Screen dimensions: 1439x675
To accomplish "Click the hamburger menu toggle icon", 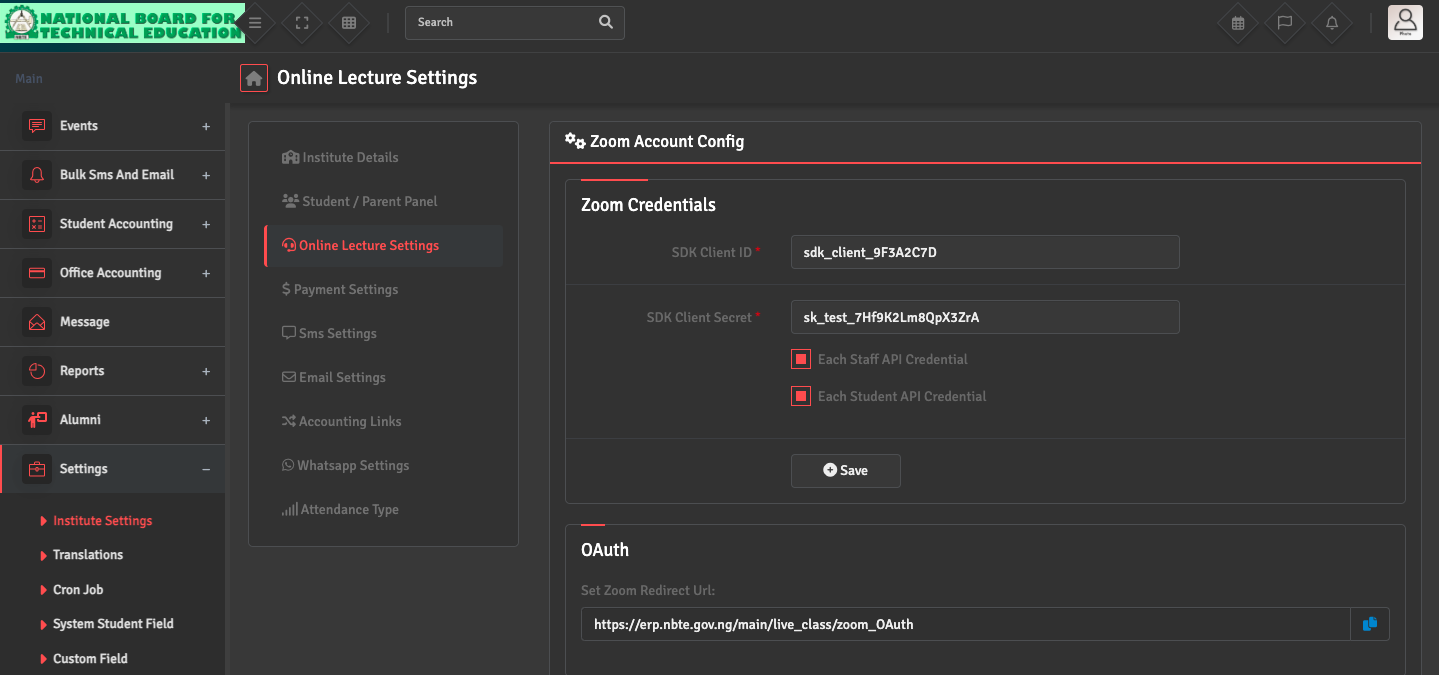I will [255, 23].
